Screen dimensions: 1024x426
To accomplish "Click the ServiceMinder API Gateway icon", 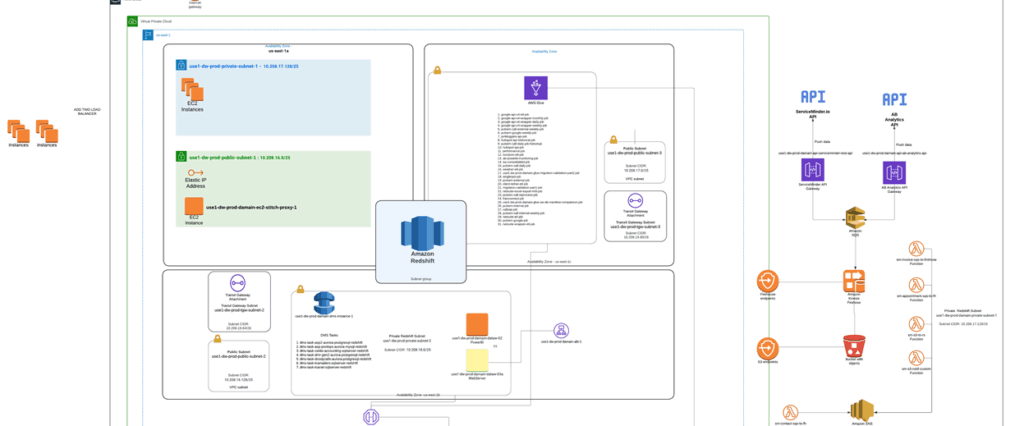I will point(812,171).
